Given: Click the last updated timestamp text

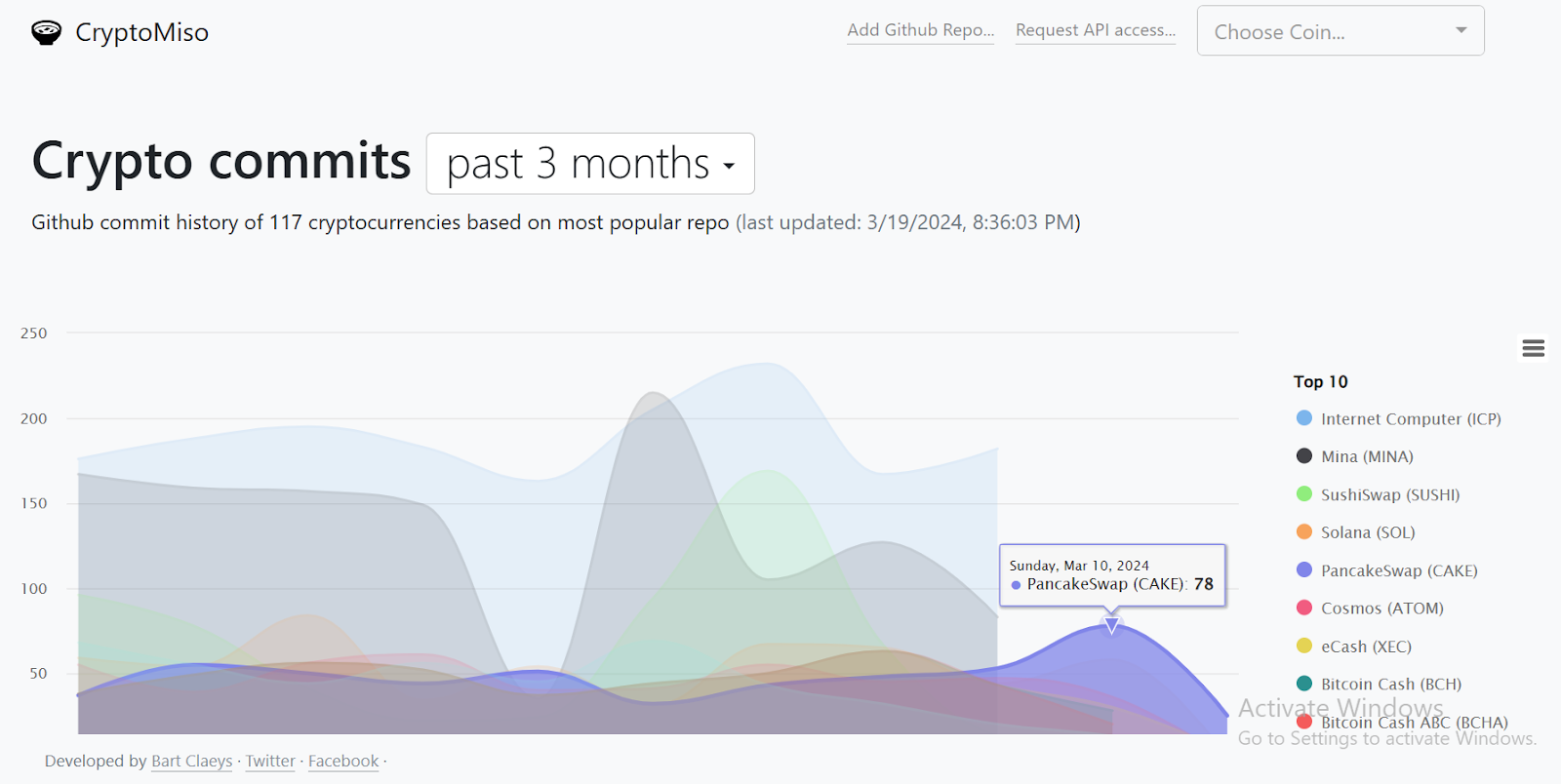Looking at the screenshot, I should coord(907,222).
